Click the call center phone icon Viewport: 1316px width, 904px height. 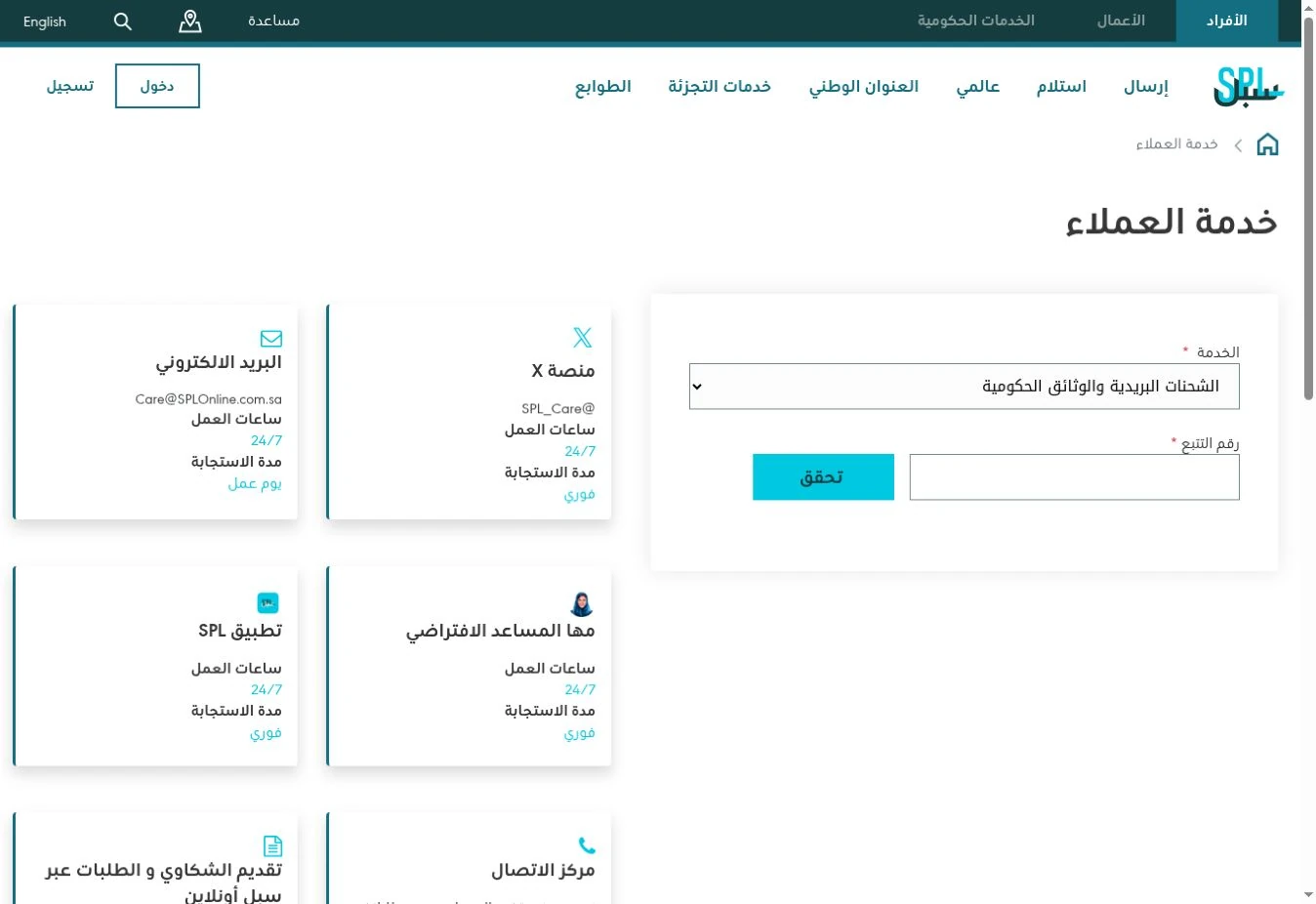[587, 845]
